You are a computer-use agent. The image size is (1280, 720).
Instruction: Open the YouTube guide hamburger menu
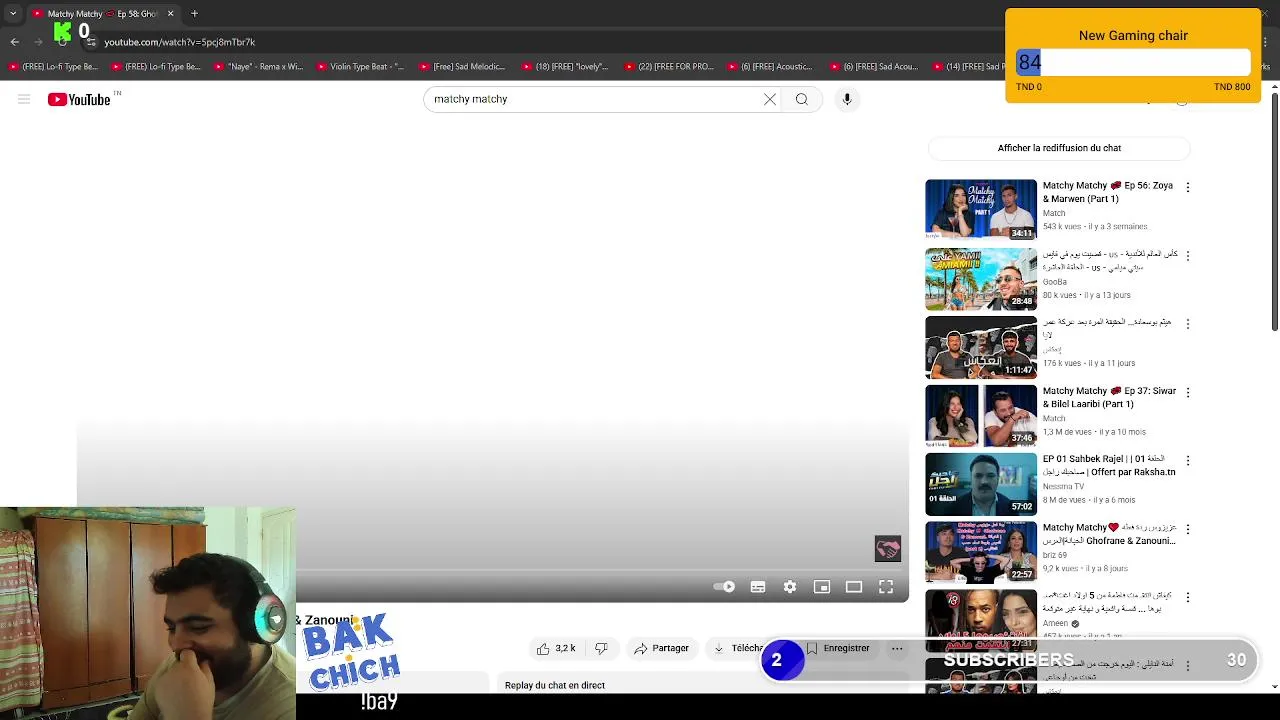24,99
